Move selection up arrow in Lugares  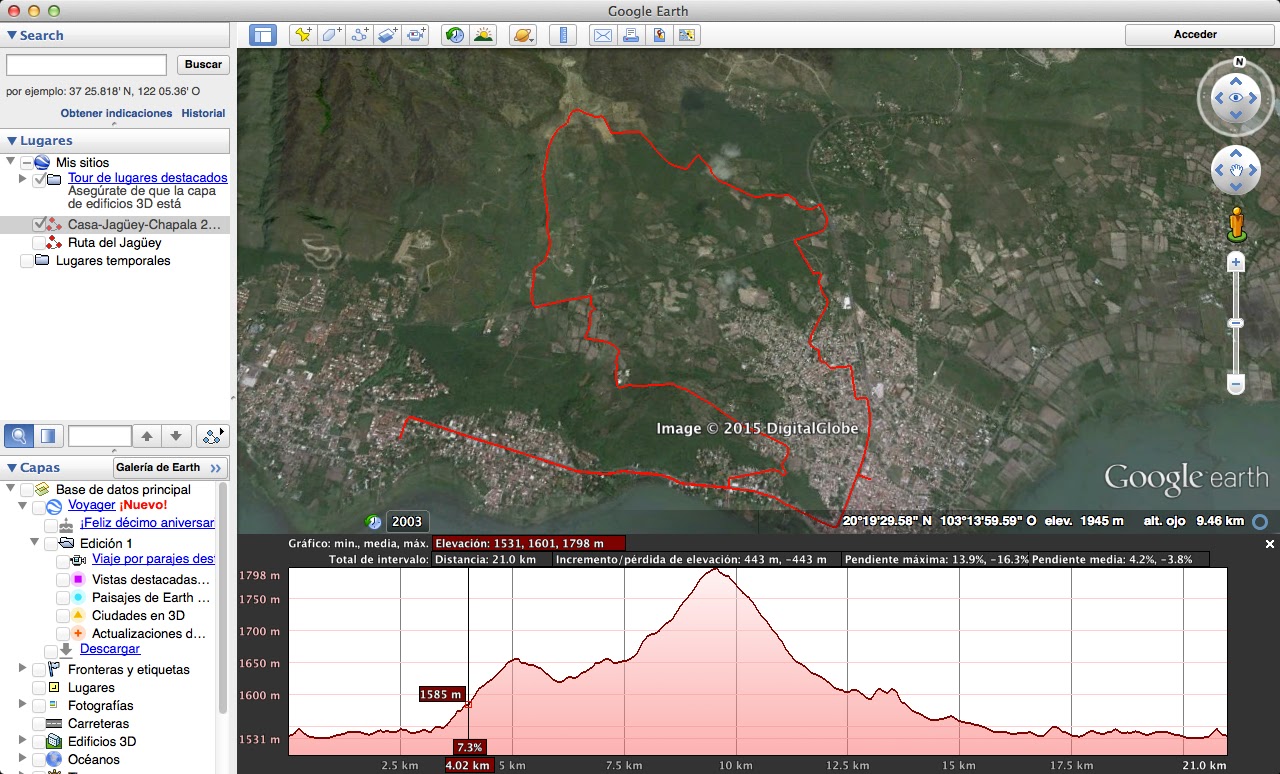(147, 436)
